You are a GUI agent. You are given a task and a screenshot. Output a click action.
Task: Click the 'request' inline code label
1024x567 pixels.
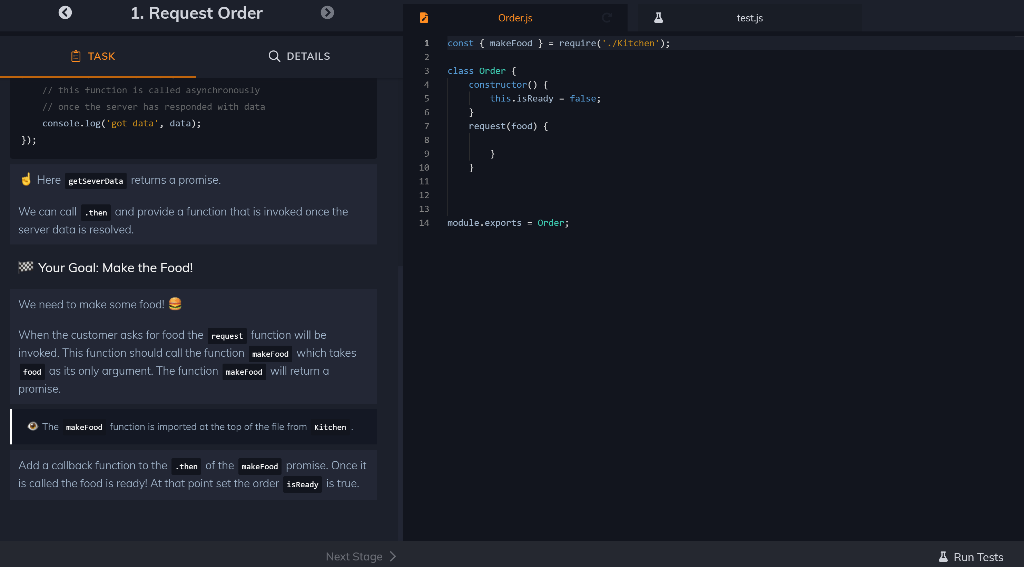tap(227, 336)
